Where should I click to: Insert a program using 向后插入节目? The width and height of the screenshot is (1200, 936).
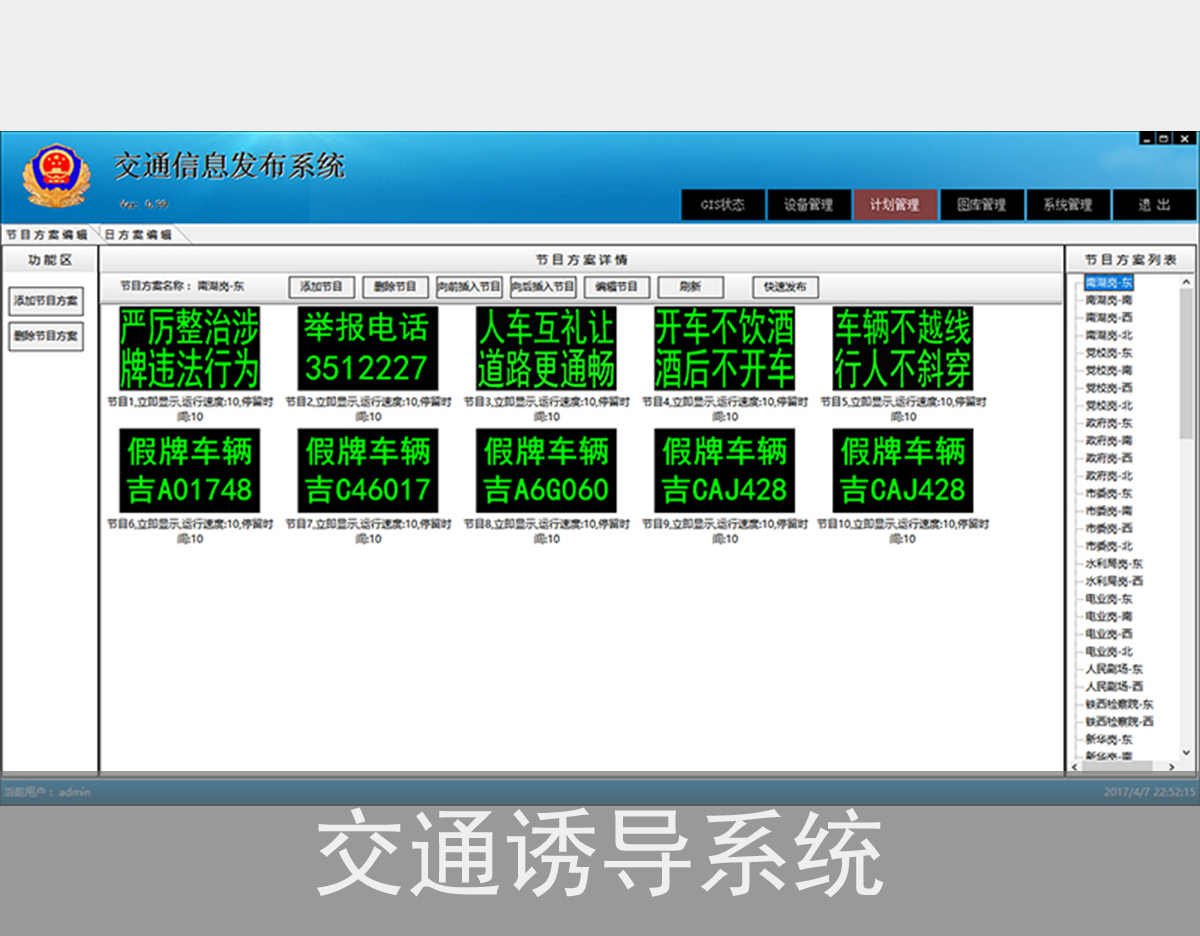pyautogui.click(x=544, y=287)
